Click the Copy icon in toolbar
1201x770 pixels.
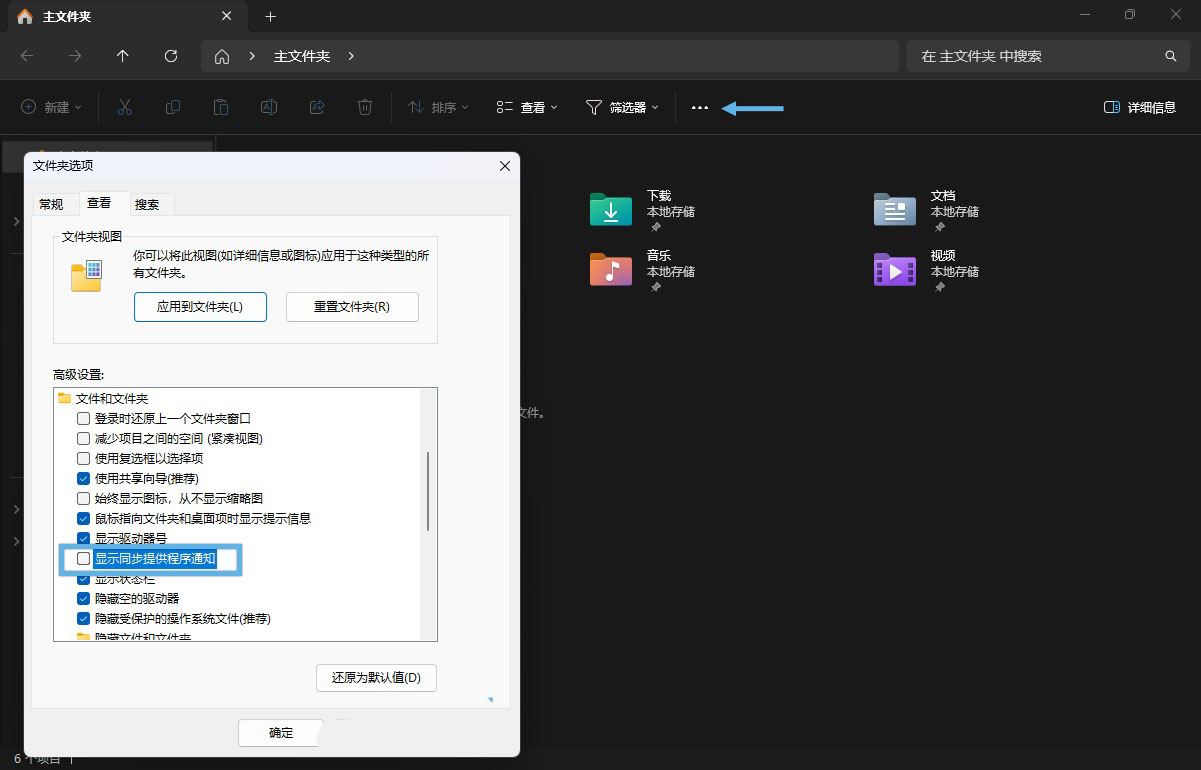coord(173,107)
